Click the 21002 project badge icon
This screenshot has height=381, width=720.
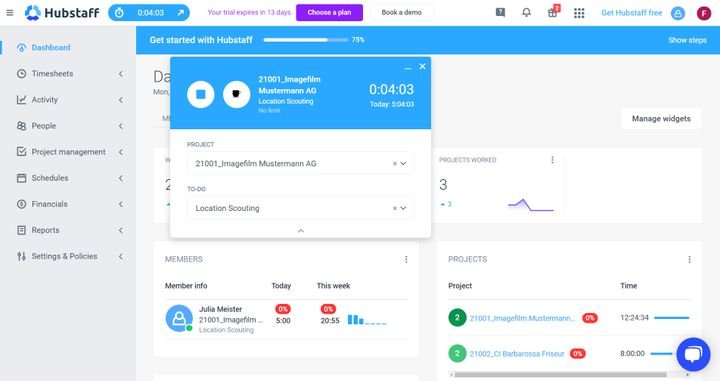point(457,353)
